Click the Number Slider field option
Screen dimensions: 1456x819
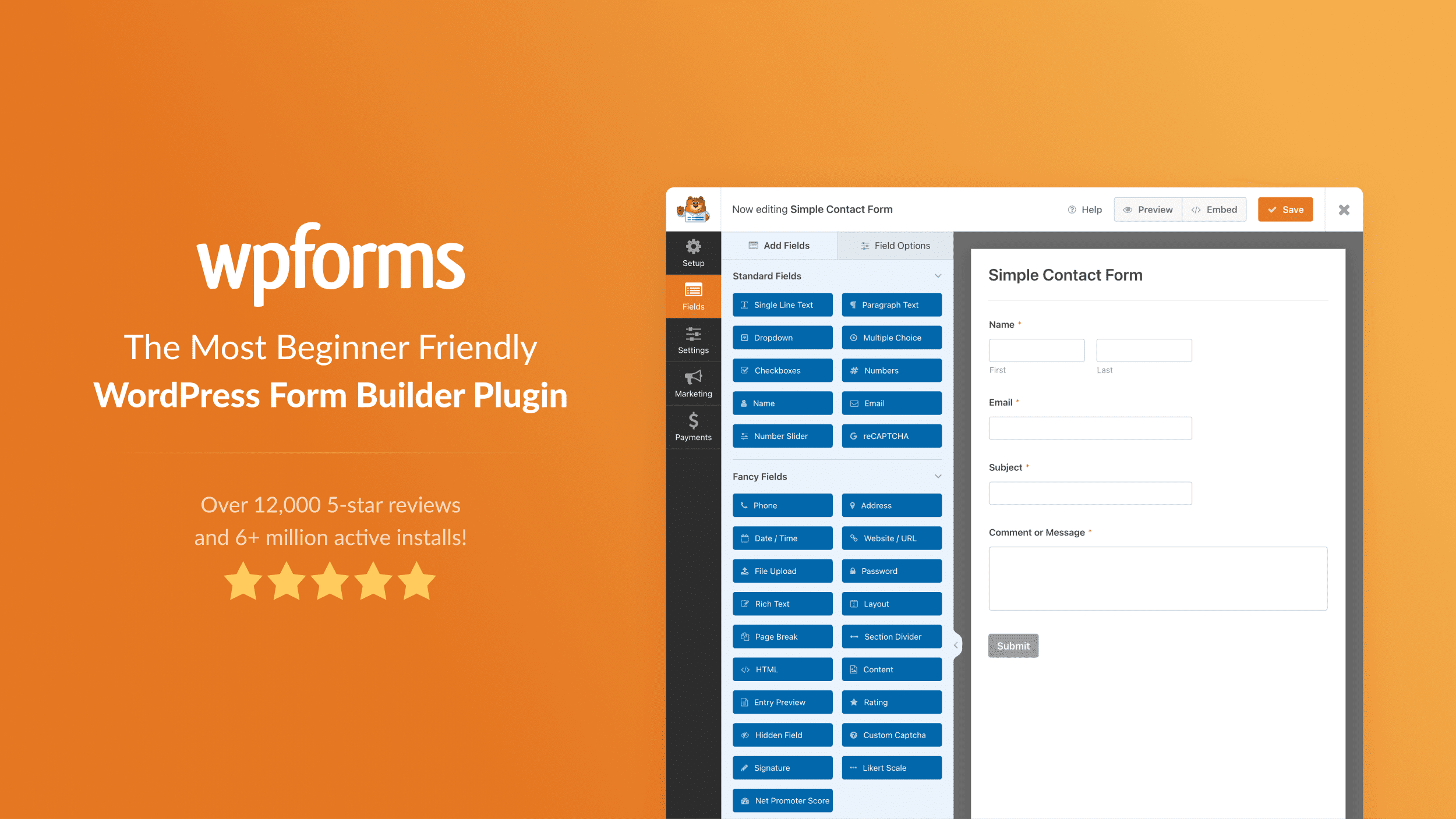(782, 435)
